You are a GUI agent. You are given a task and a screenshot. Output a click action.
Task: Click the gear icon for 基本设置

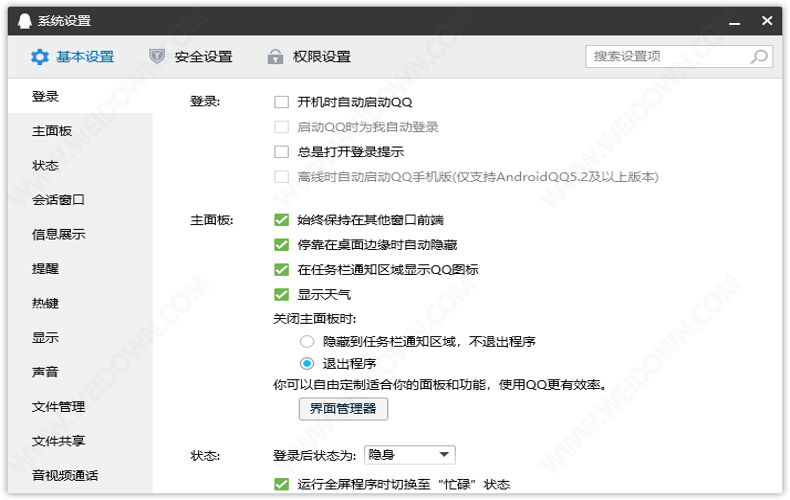click(39, 57)
